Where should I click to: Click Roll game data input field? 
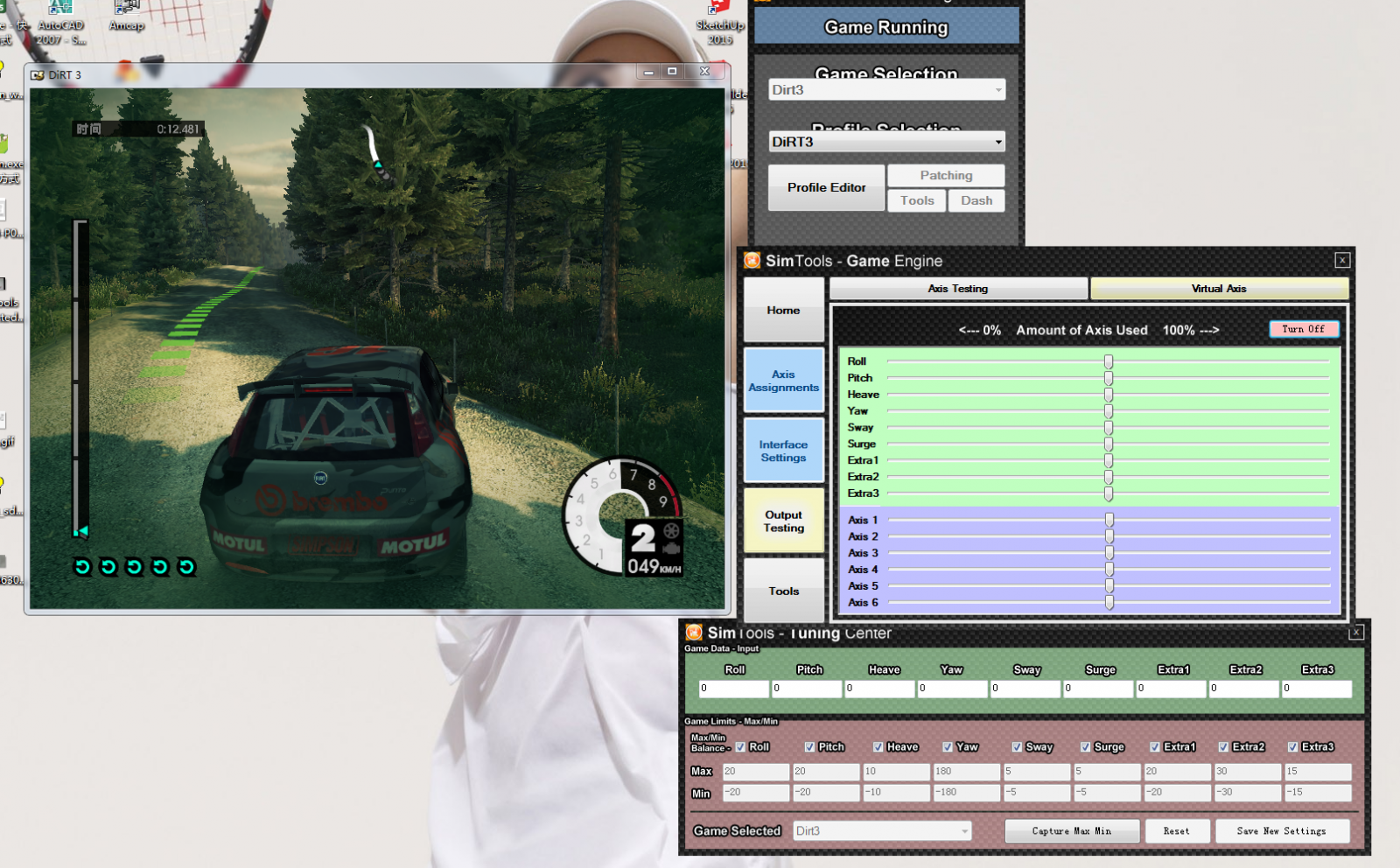(x=734, y=689)
